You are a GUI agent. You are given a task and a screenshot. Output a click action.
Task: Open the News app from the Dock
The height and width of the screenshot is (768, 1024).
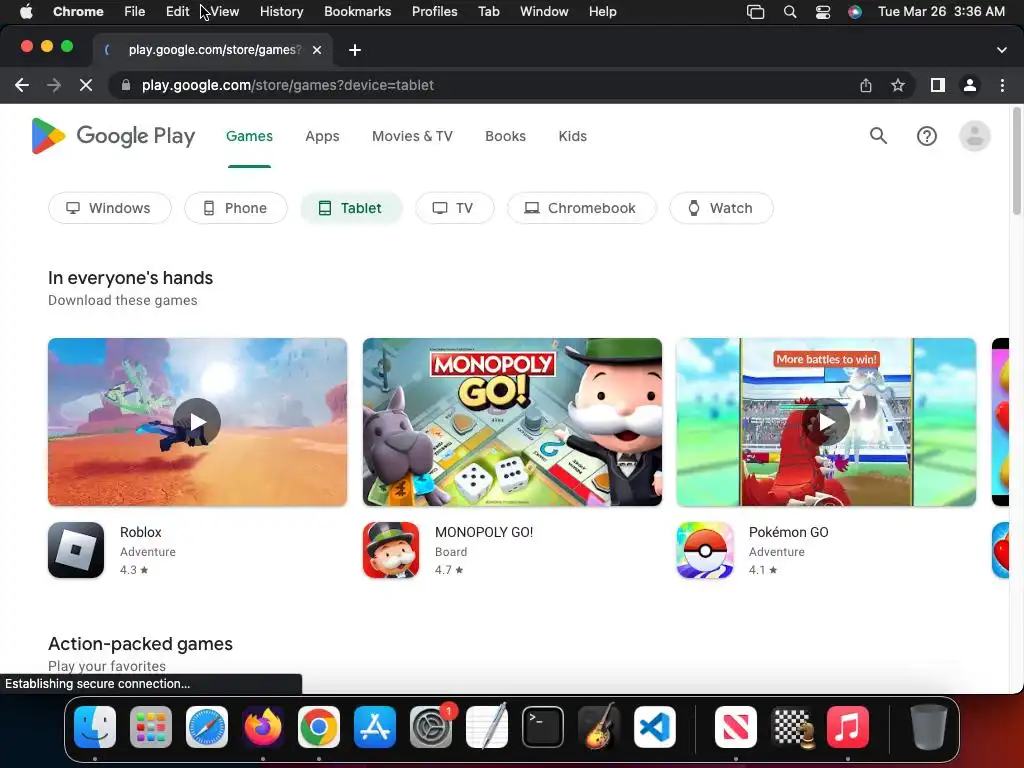pyautogui.click(x=736, y=727)
